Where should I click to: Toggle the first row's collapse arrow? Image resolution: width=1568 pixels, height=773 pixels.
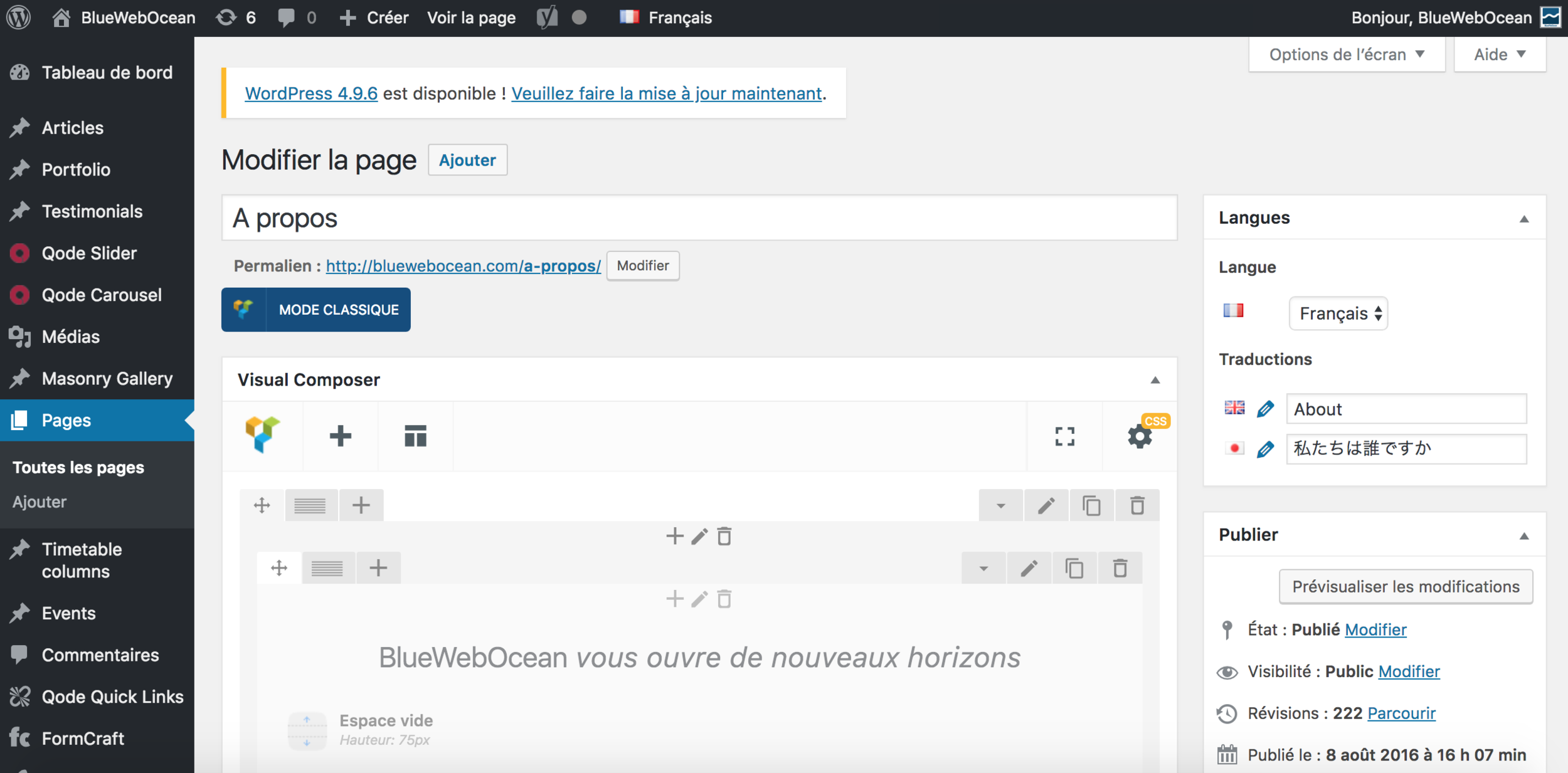click(1000, 505)
